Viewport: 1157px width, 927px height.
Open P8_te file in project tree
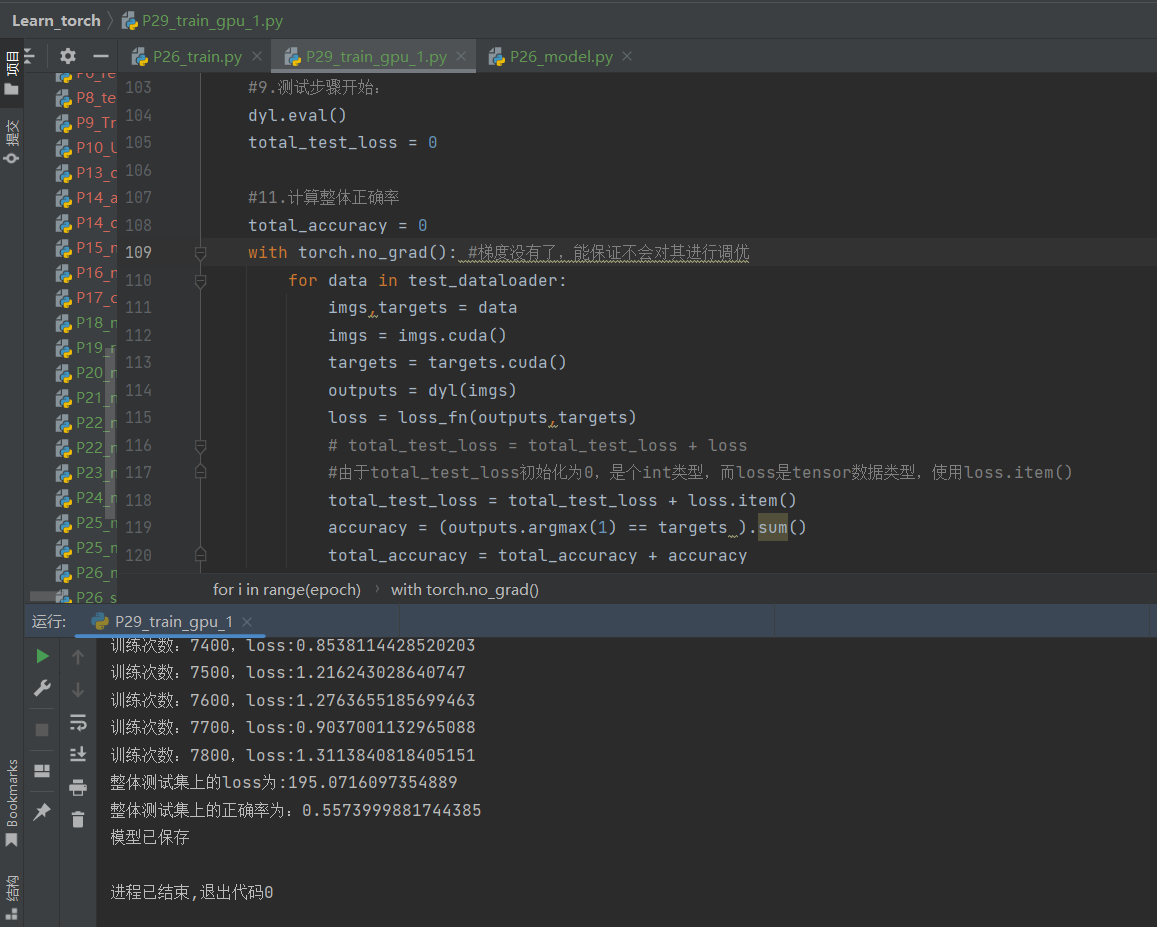pyautogui.click(x=86, y=97)
